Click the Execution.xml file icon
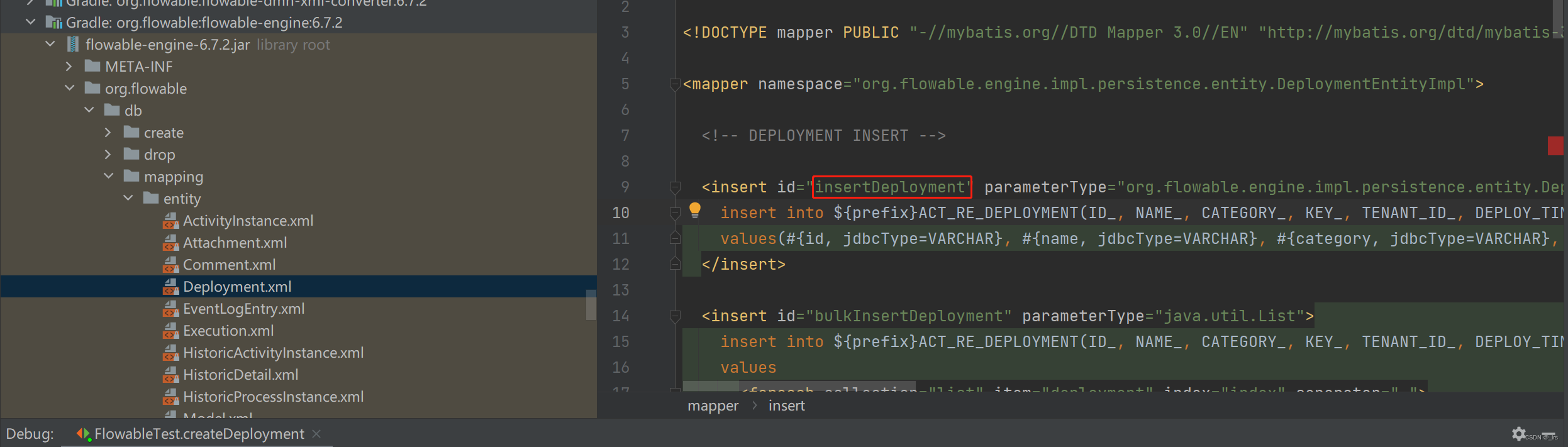This screenshot has width=1568, height=447. coord(171,331)
